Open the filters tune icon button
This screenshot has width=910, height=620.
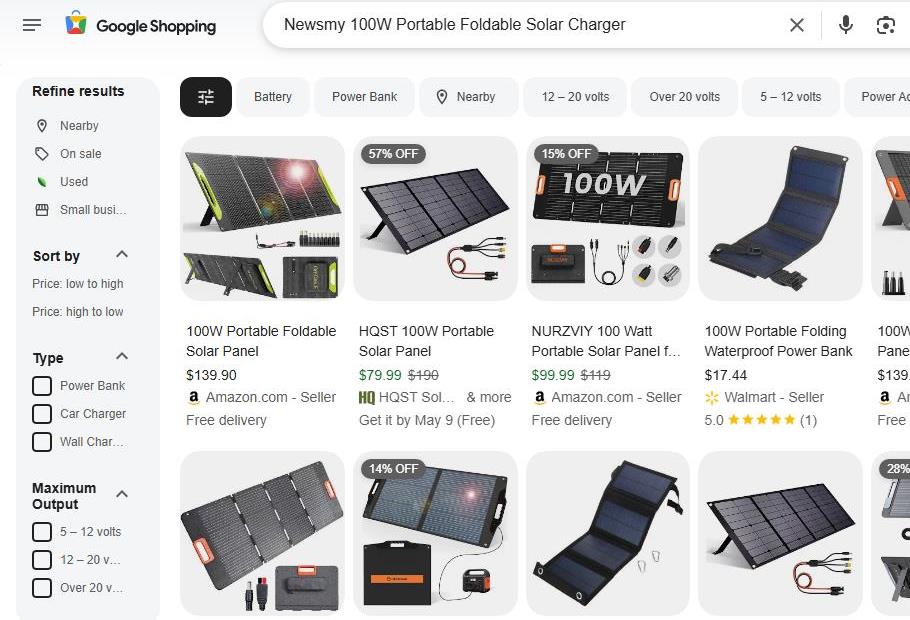(206, 97)
